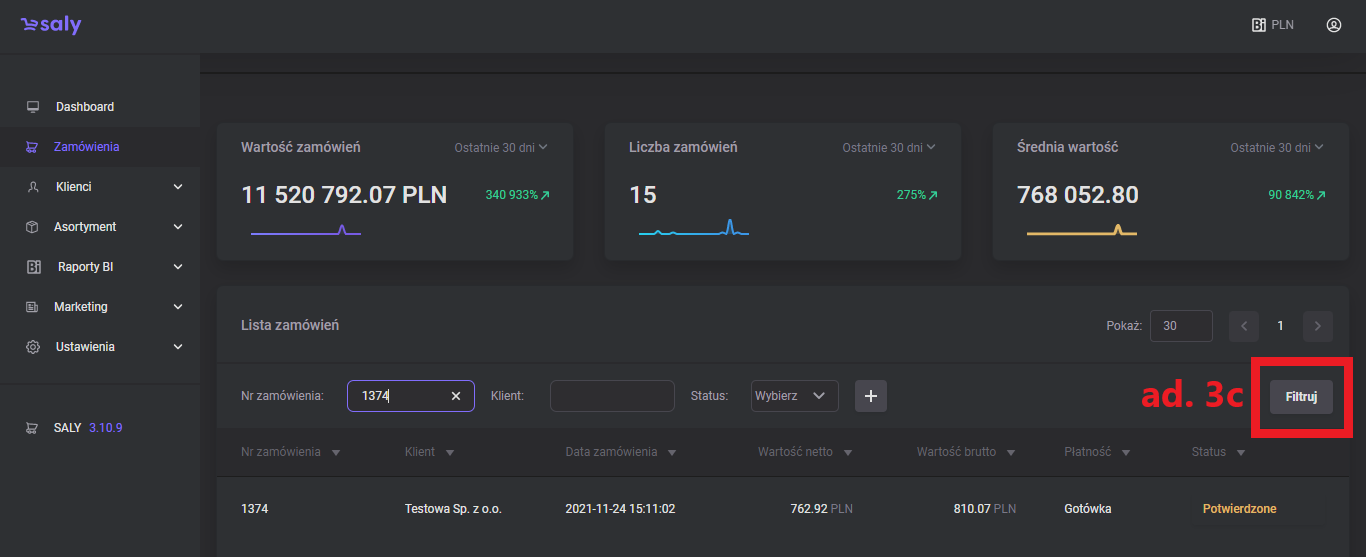Open order 1374 in the list
Viewport: 1366px width, 557px height.
pyautogui.click(x=255, y=509)
